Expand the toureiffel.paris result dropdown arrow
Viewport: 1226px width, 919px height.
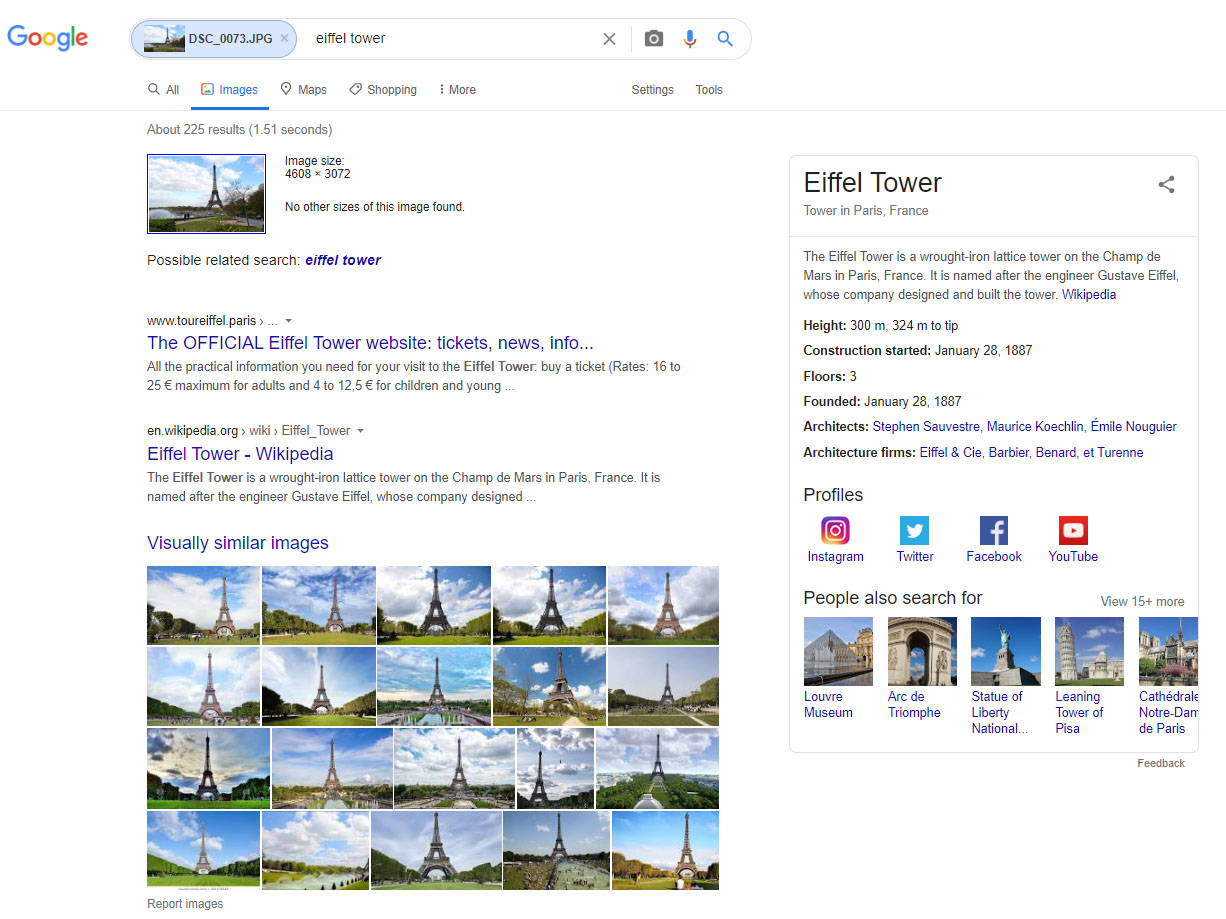click(288, 321)
